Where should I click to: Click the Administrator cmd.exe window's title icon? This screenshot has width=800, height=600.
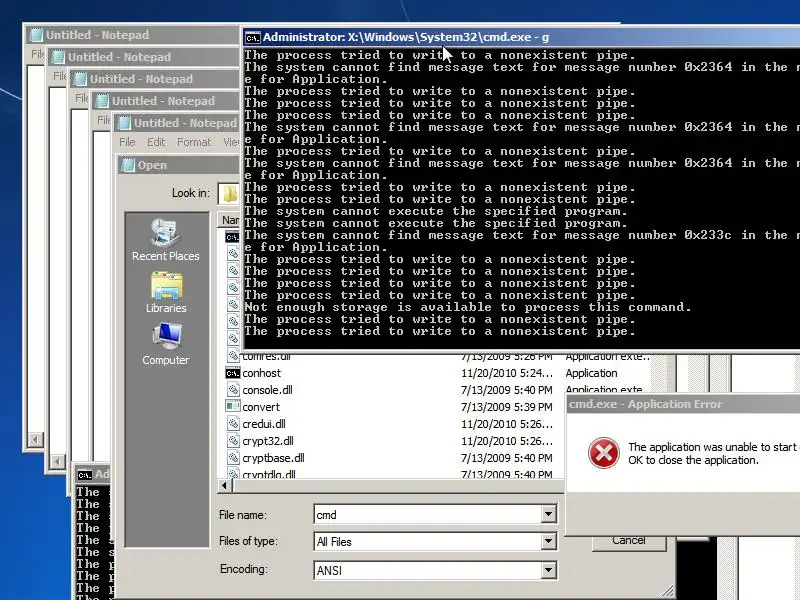pos(253,37)
